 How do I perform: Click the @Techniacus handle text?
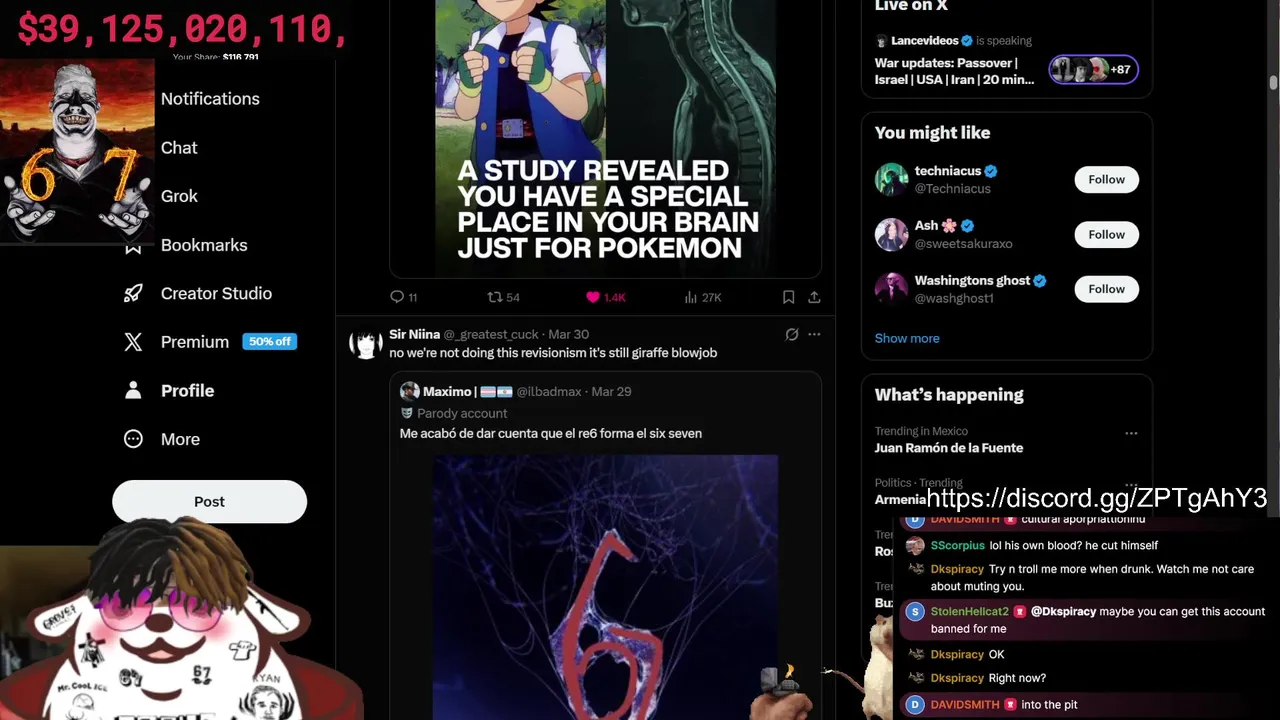[953, 189]
